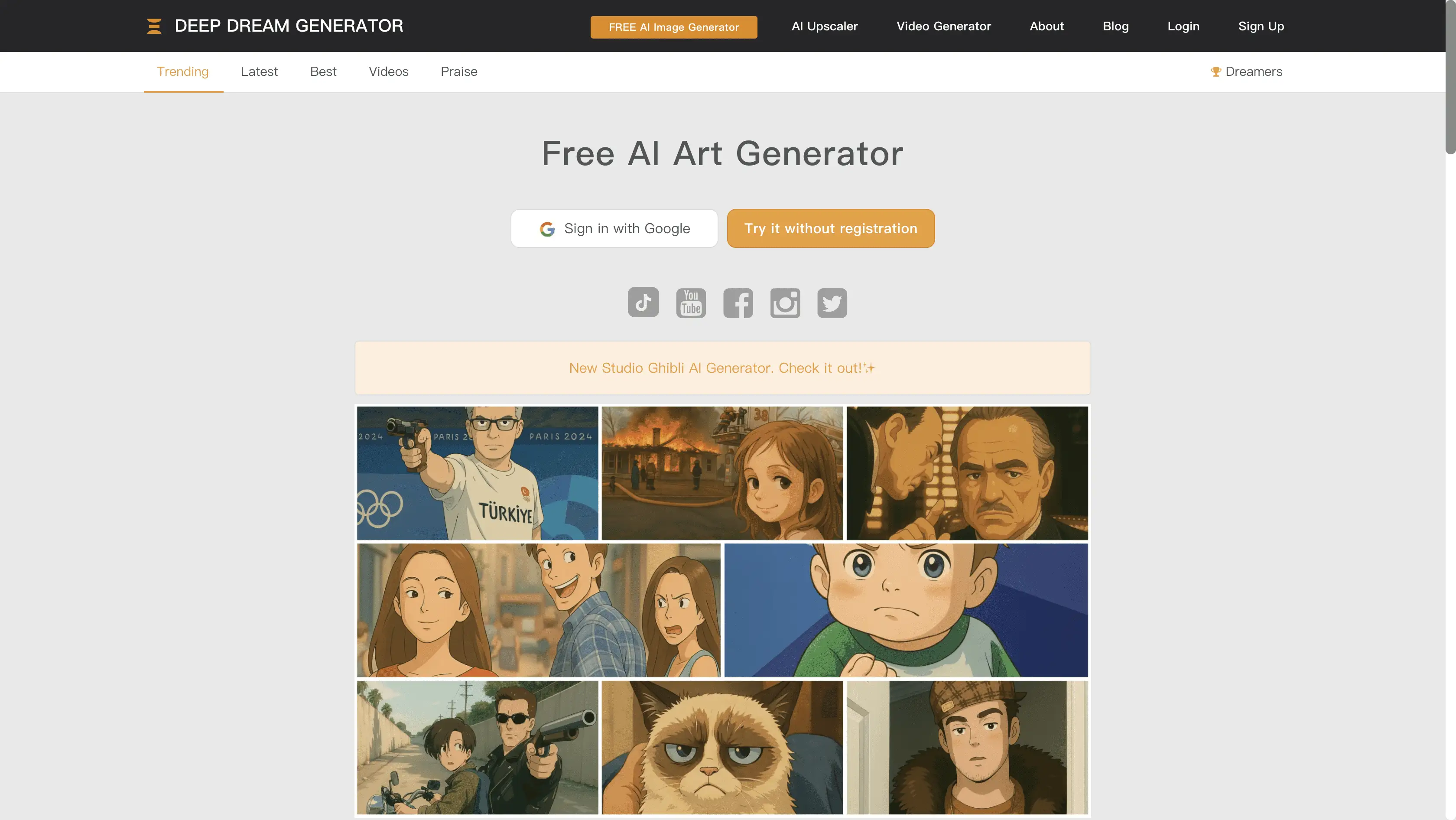Open the YouTube social icon

pyautogui.click(x=691, y=303)
